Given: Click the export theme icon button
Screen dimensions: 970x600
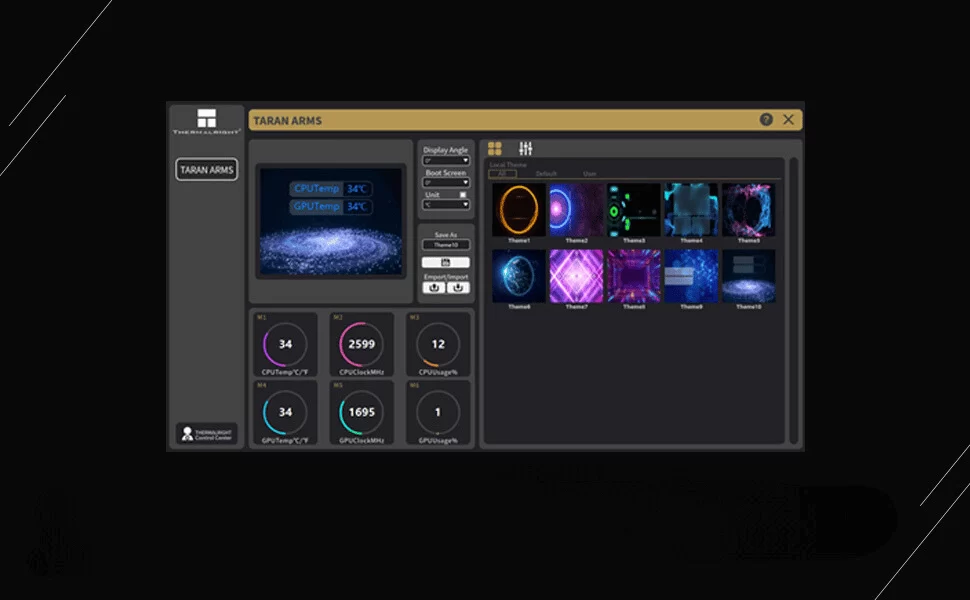Looking at the screenshot, I should [x=434, y=288].
